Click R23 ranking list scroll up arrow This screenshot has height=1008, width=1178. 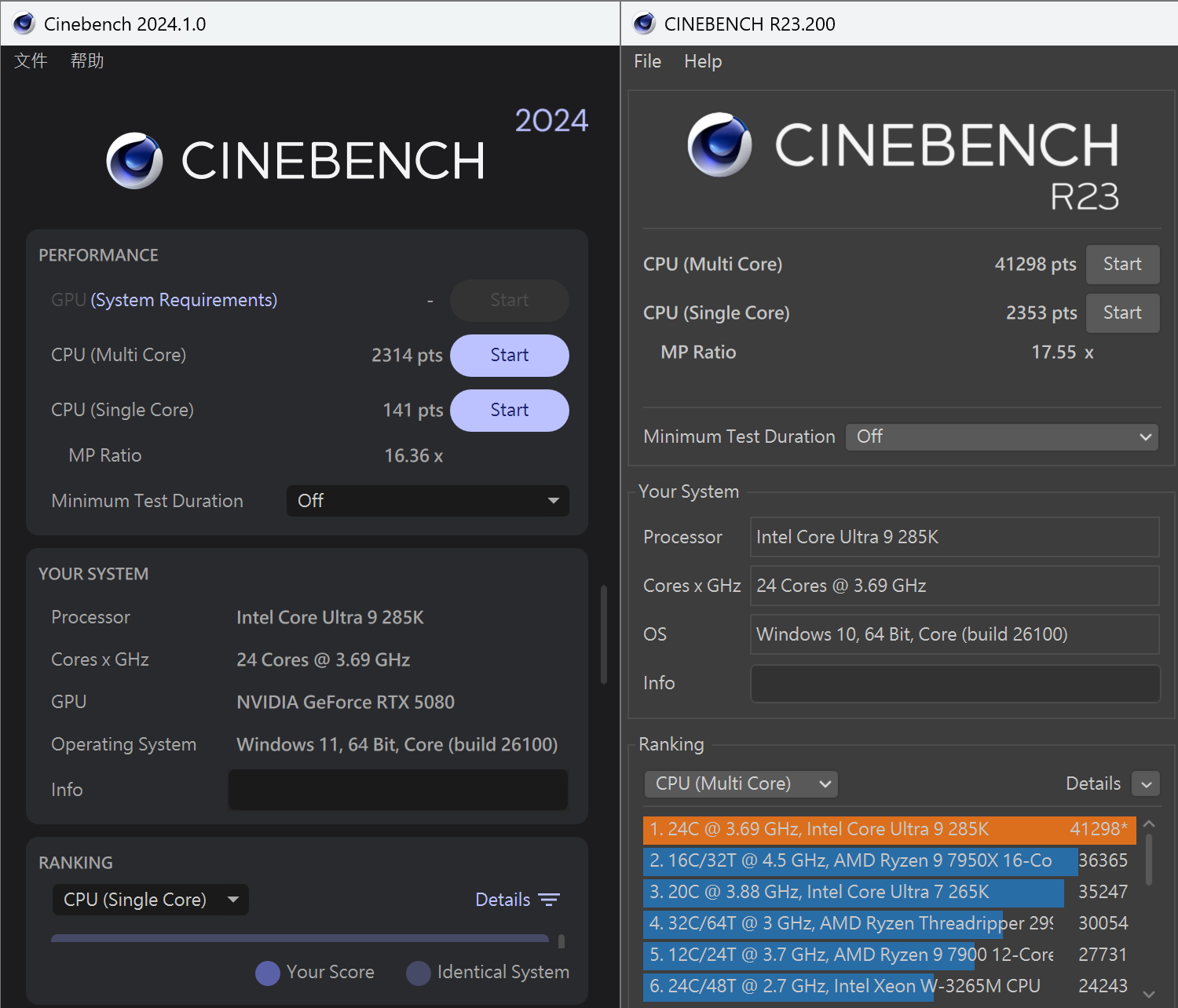tap(1149, 824)
